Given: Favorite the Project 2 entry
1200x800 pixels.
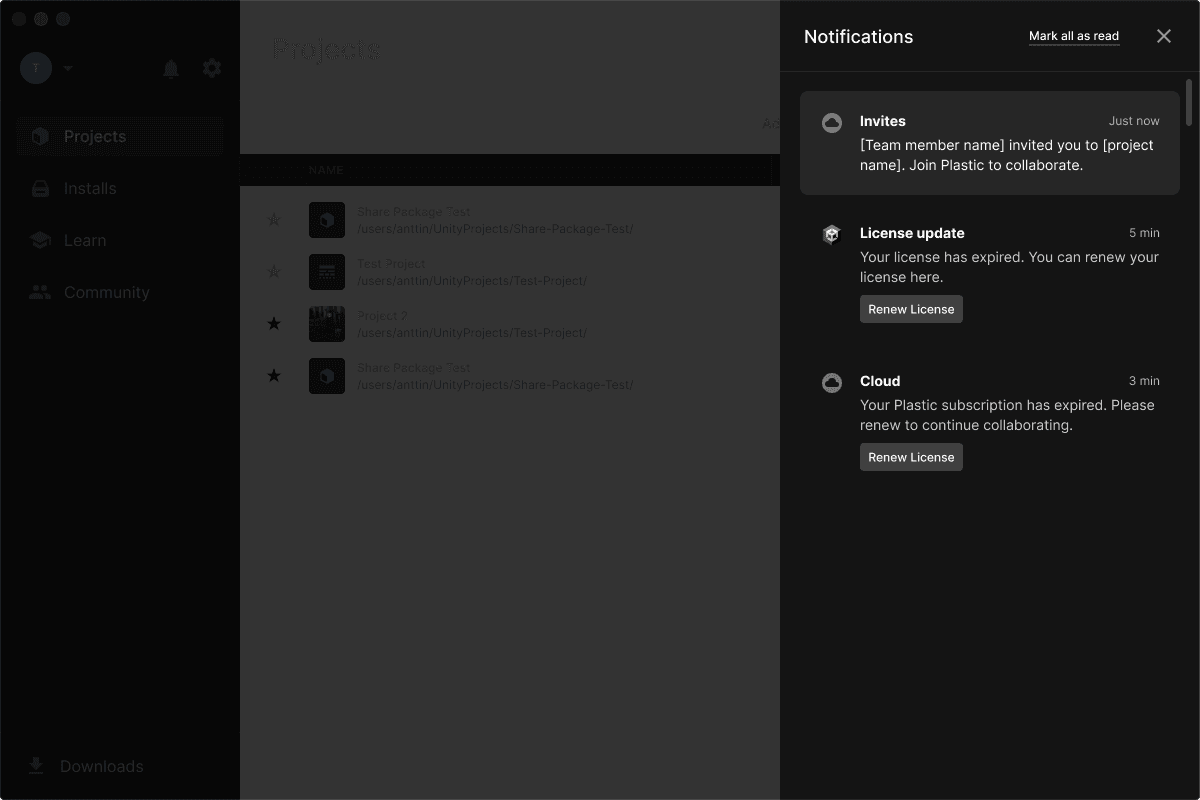Looking at the screenshot, I should click(x=273, y=323).
